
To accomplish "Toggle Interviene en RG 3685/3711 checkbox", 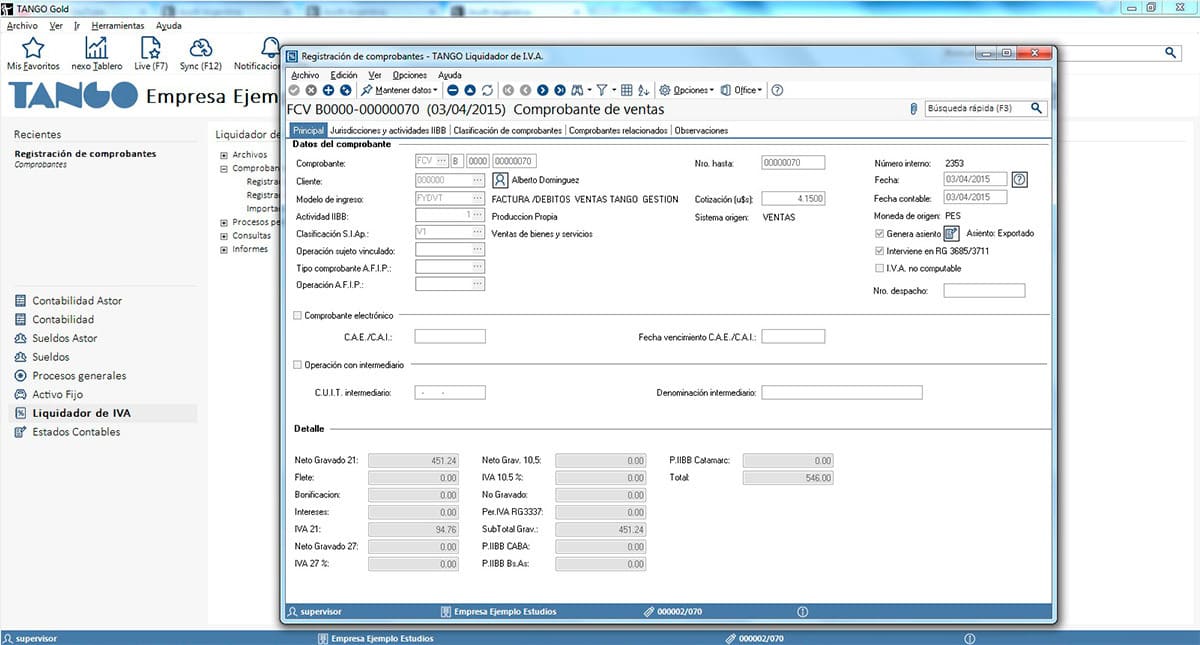I will 879,251.
